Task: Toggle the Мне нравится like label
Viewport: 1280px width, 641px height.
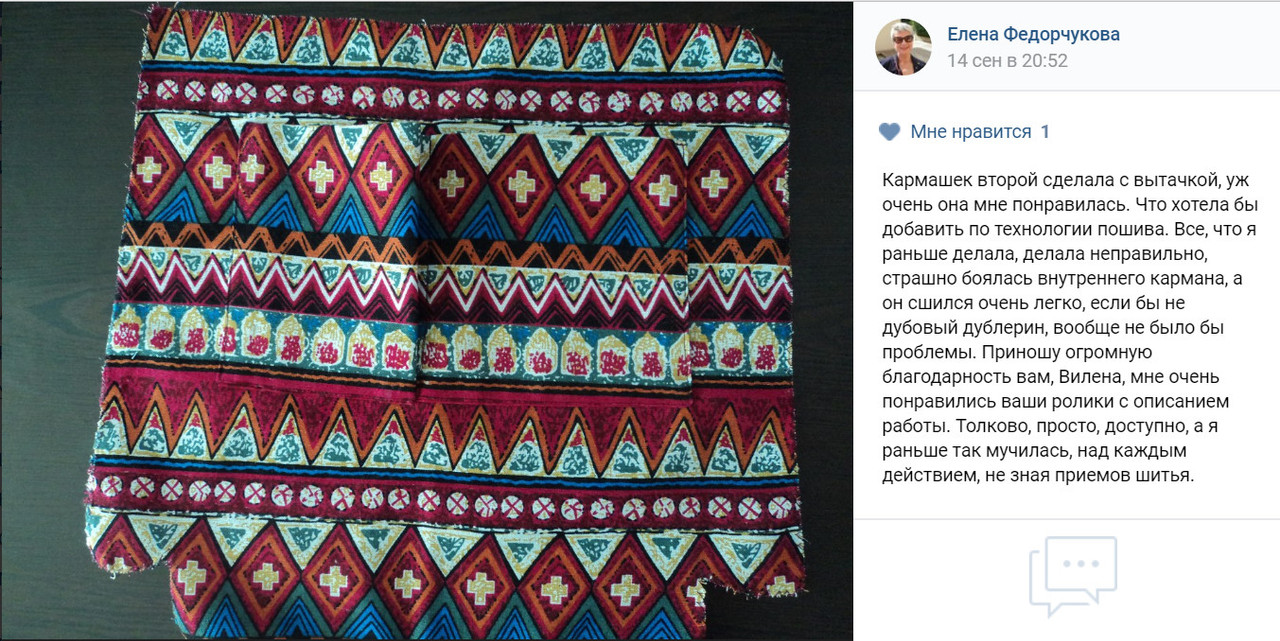Action: coord(970,132)
